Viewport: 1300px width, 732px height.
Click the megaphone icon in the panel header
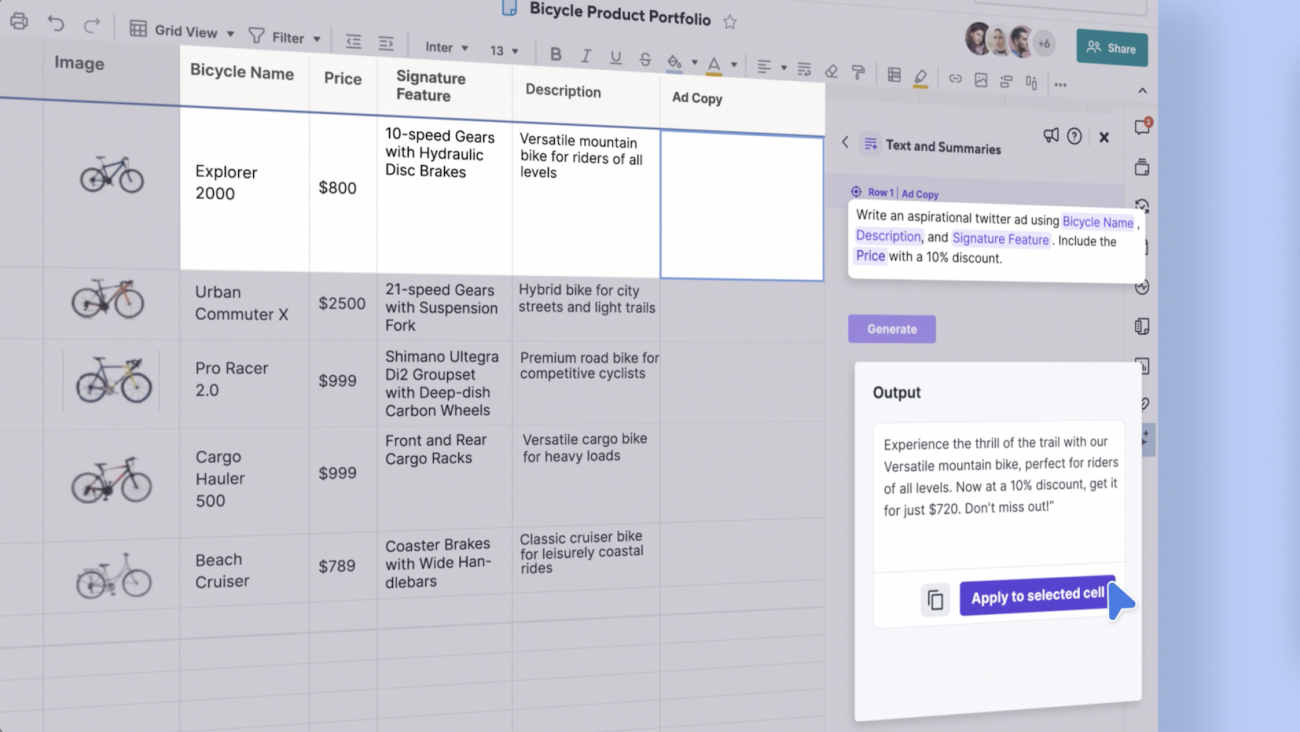pos(1051,135)
